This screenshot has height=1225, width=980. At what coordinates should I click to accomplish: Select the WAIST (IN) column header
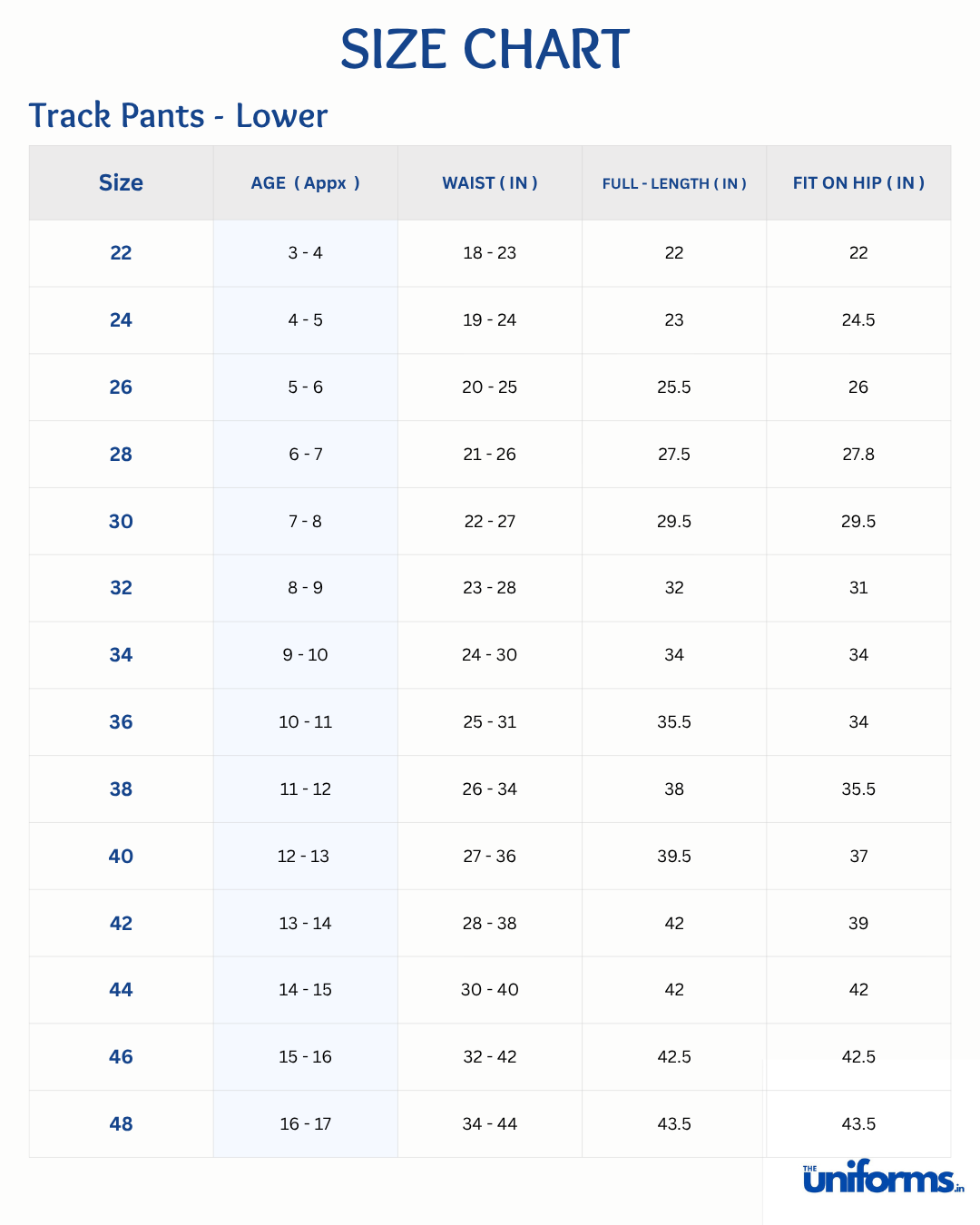(x=490, y=183)
